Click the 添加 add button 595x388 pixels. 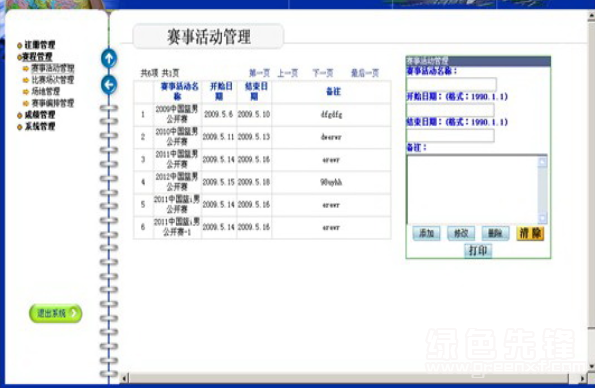tap(426, 233)
